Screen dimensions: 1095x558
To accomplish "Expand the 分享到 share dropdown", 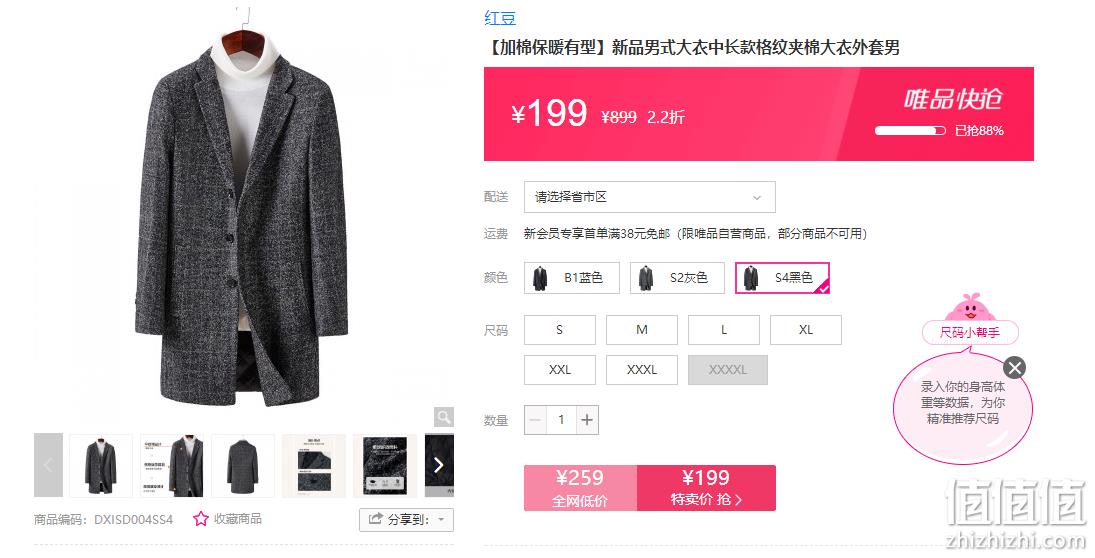I will 406,520.
